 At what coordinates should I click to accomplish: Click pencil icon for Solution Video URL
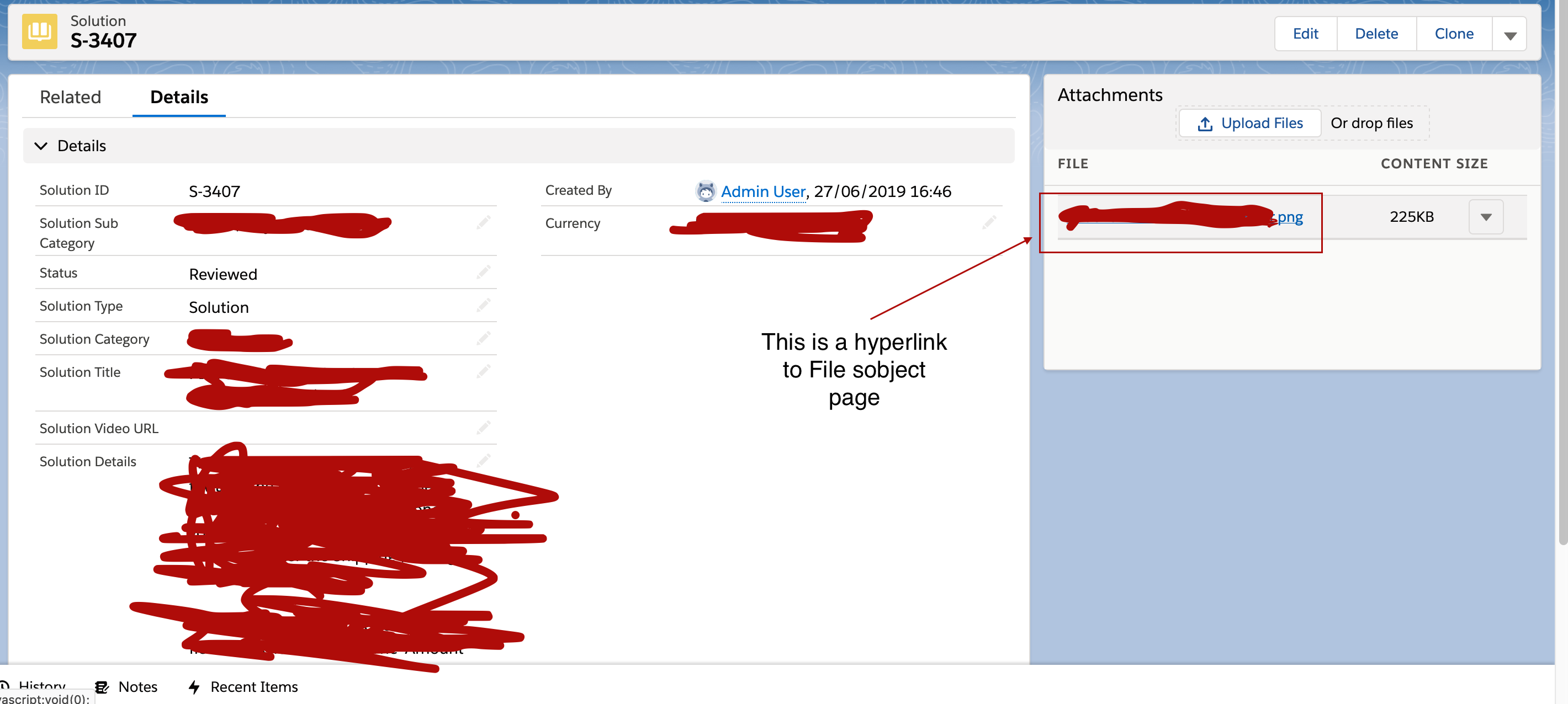(483, 428)
